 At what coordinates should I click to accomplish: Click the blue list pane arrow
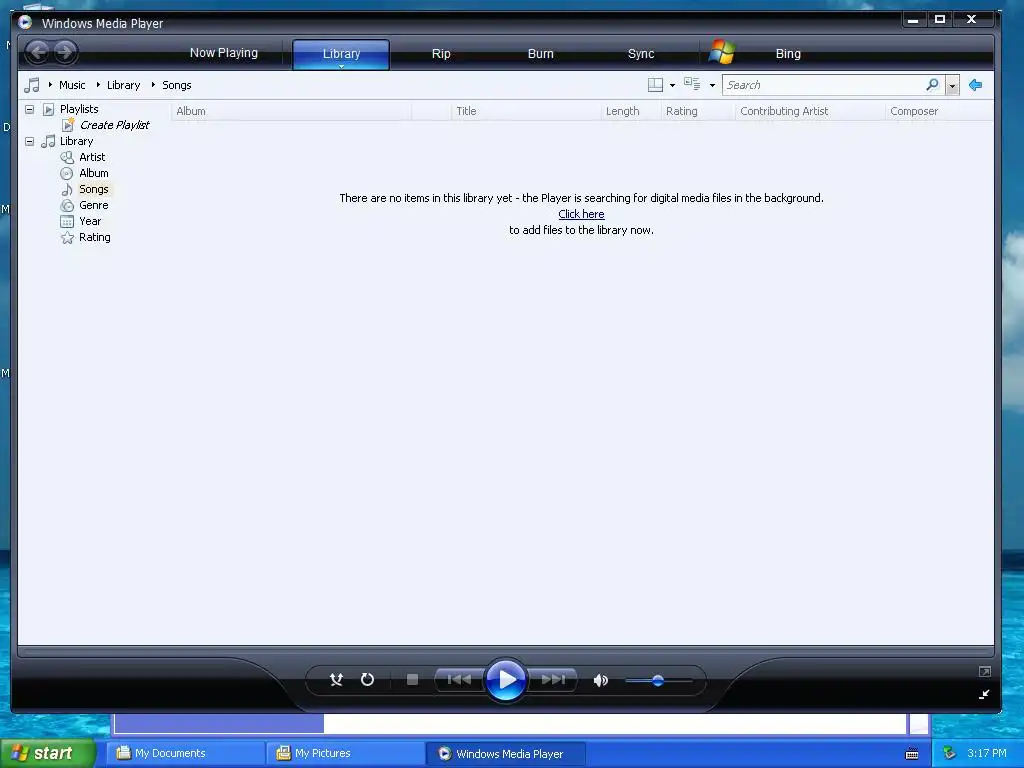[x=976, y=85]
